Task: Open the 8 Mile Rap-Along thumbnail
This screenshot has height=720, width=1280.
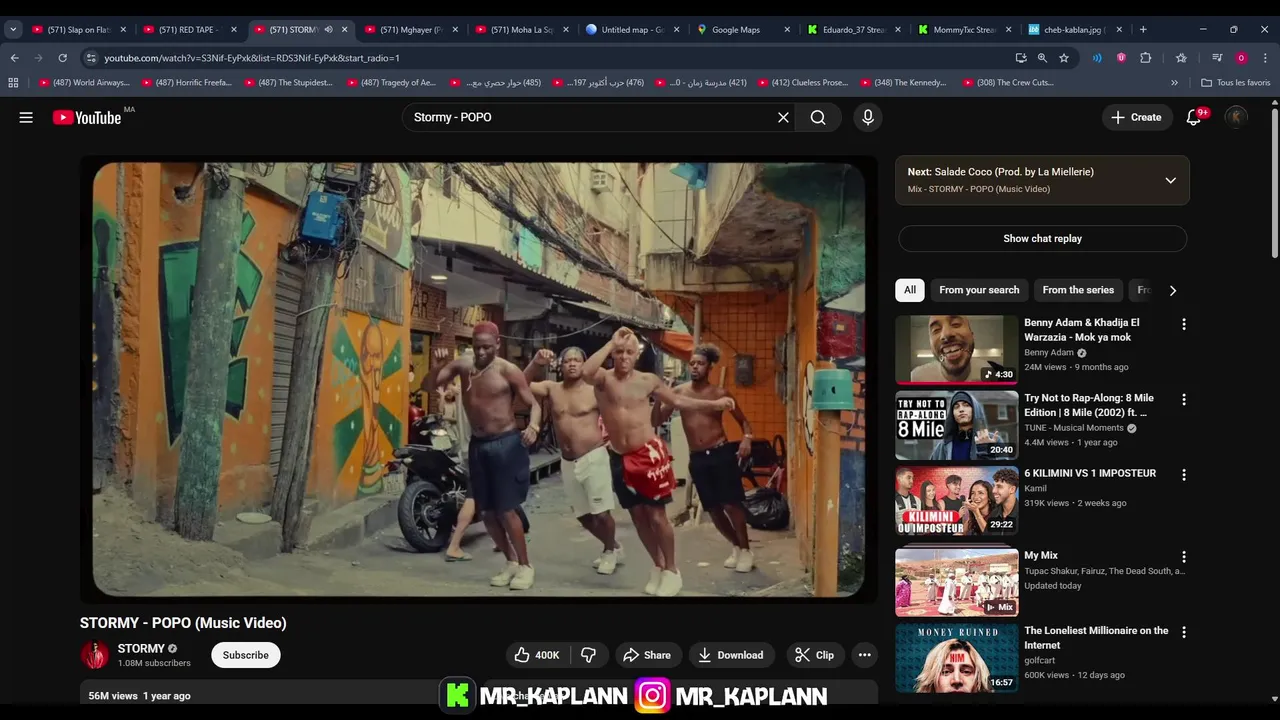Action: [x=956, y=425]
